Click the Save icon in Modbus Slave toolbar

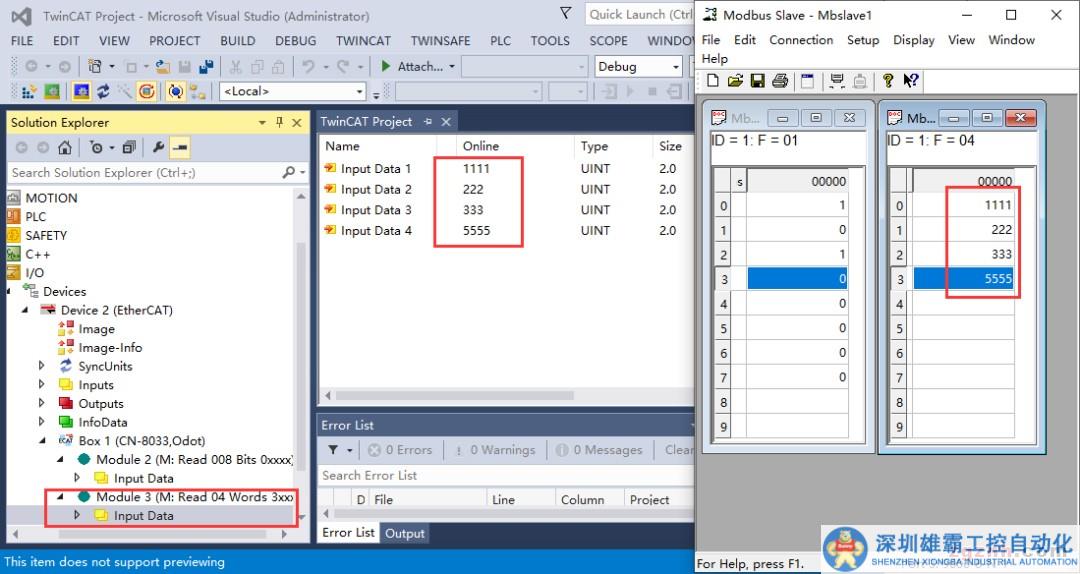(x=757, y=81)
